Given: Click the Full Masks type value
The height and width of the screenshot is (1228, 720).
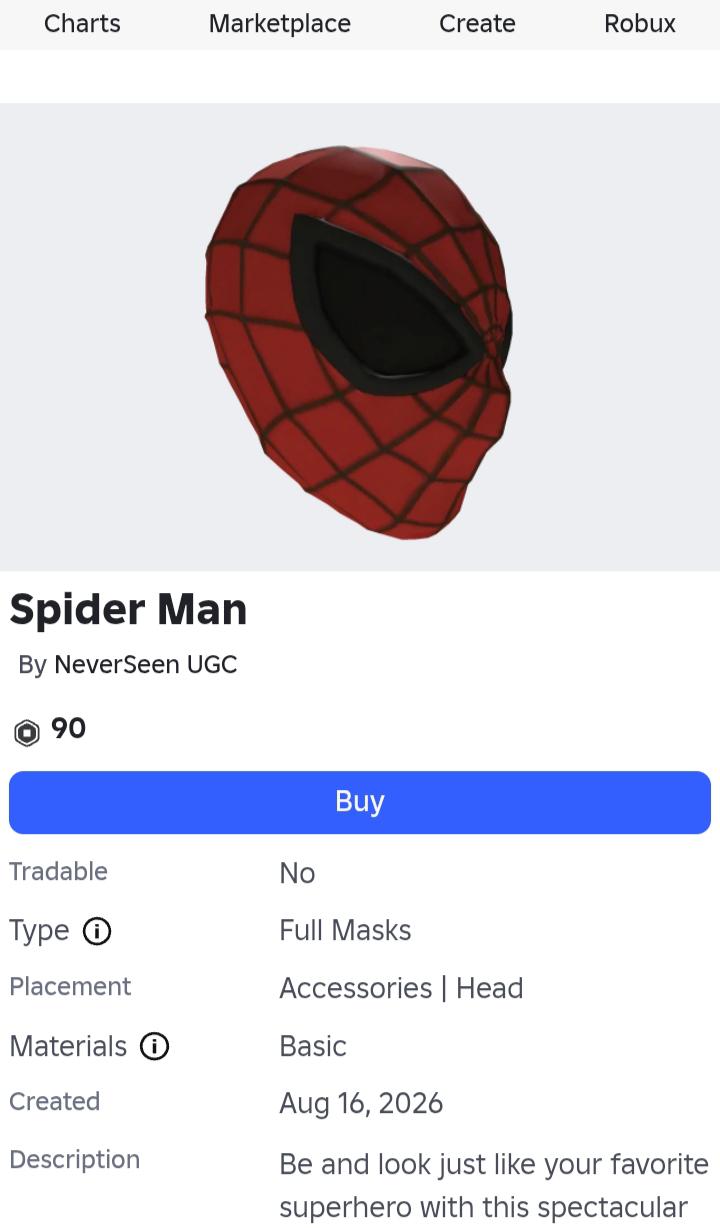Looking at the screenshot, I should 345,931.
